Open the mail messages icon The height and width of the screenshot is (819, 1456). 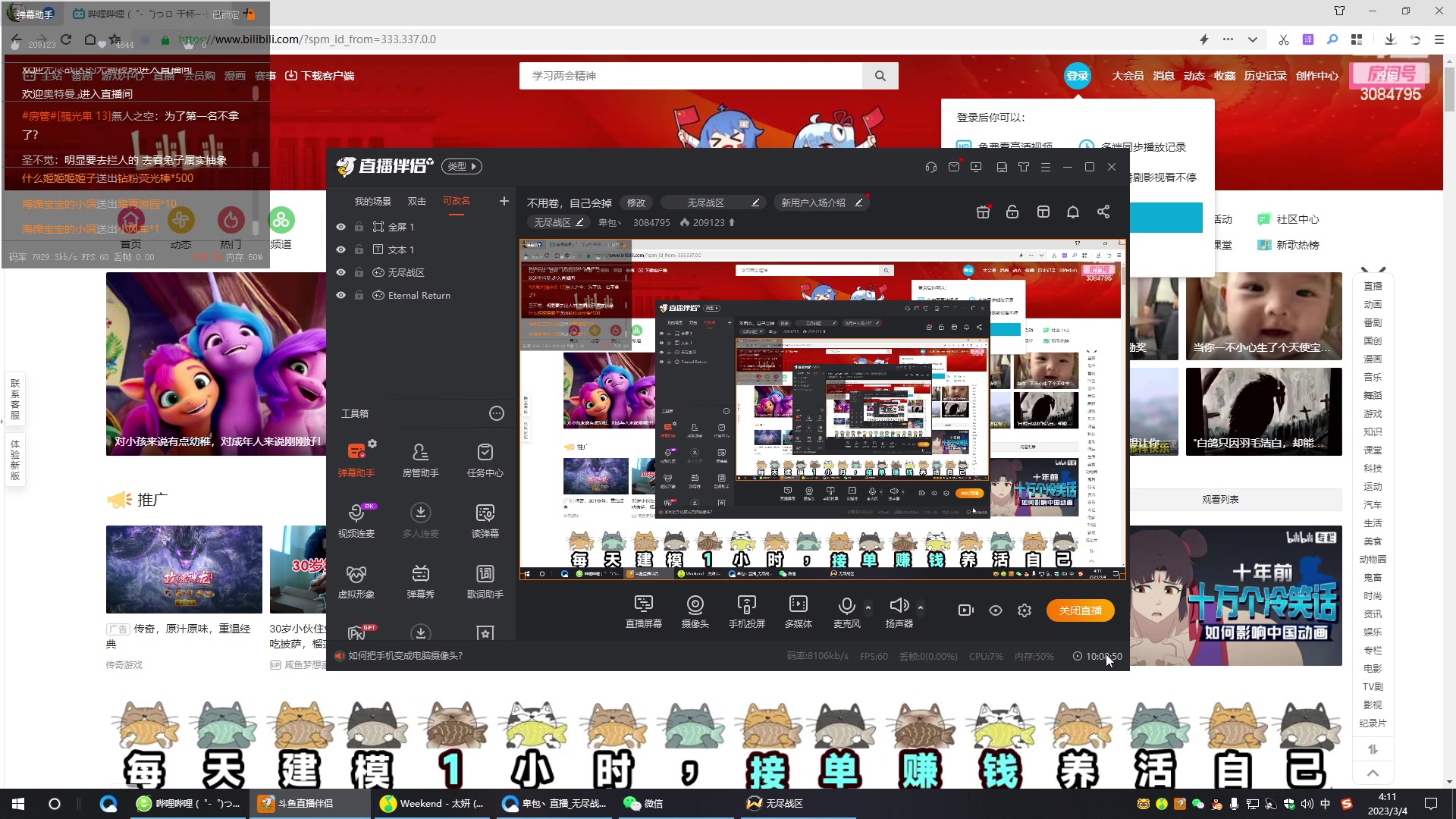pos(954,167)
